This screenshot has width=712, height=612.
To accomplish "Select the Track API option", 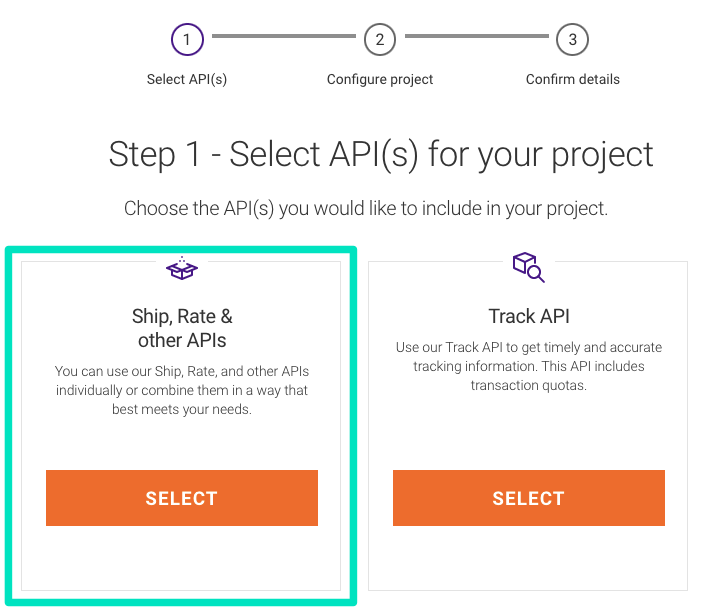I will click(529, 498).
